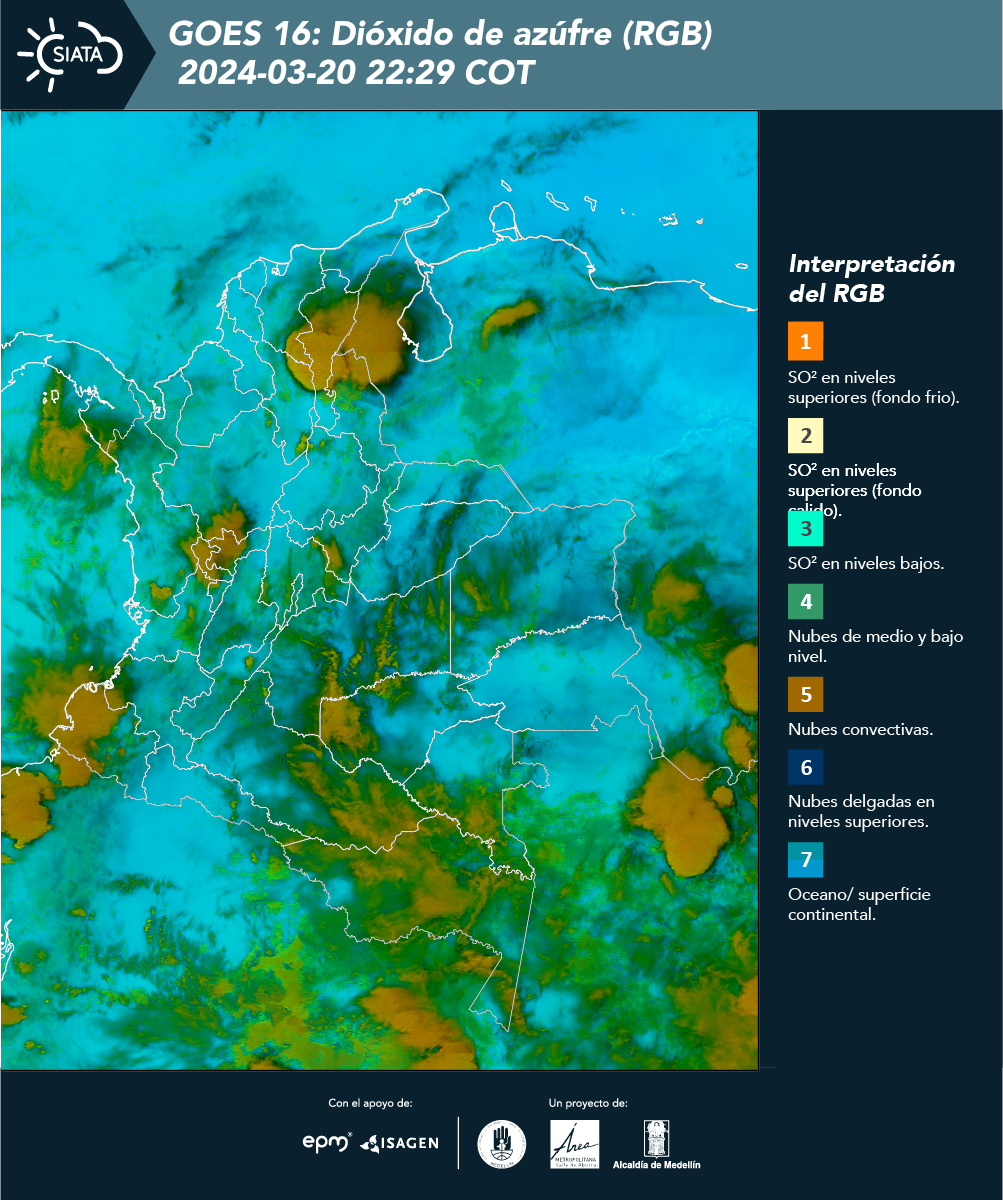The image size is (1003, 1200).
Task: Click the ISAGEN logo in the footer
Action: [399, 1143]
